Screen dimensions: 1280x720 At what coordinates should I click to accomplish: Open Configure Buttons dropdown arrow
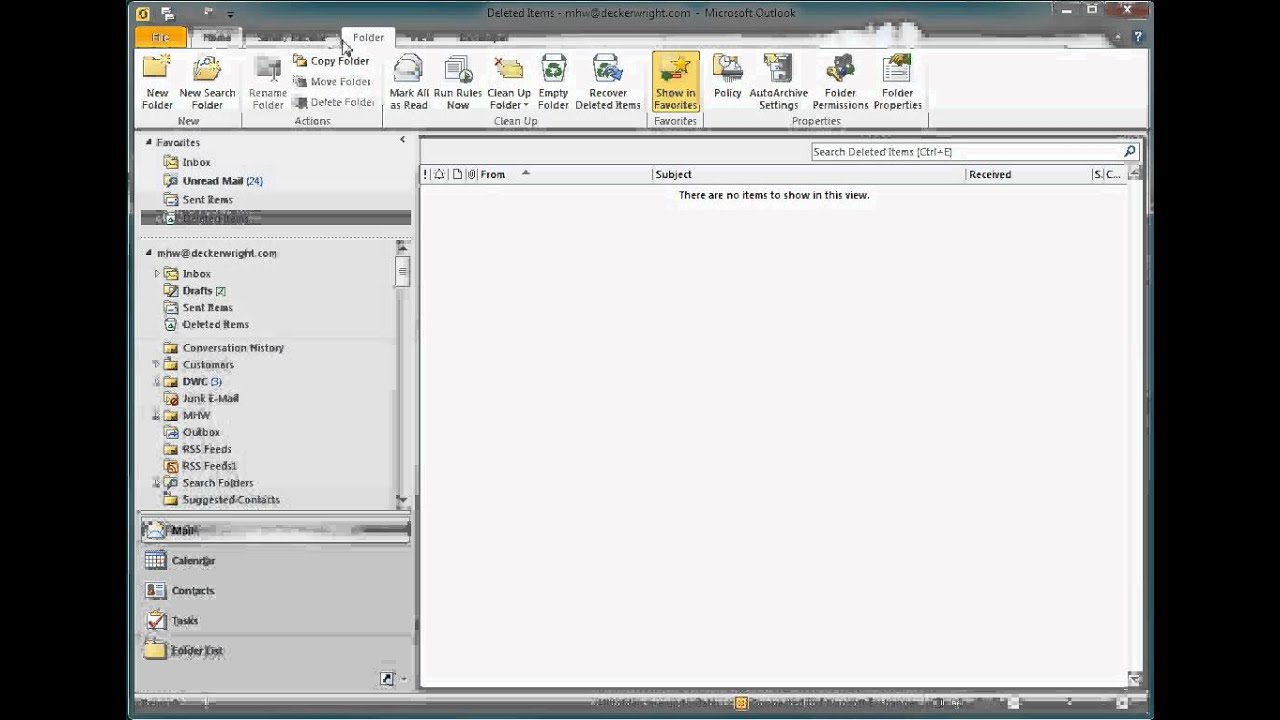tap(404, 679)
